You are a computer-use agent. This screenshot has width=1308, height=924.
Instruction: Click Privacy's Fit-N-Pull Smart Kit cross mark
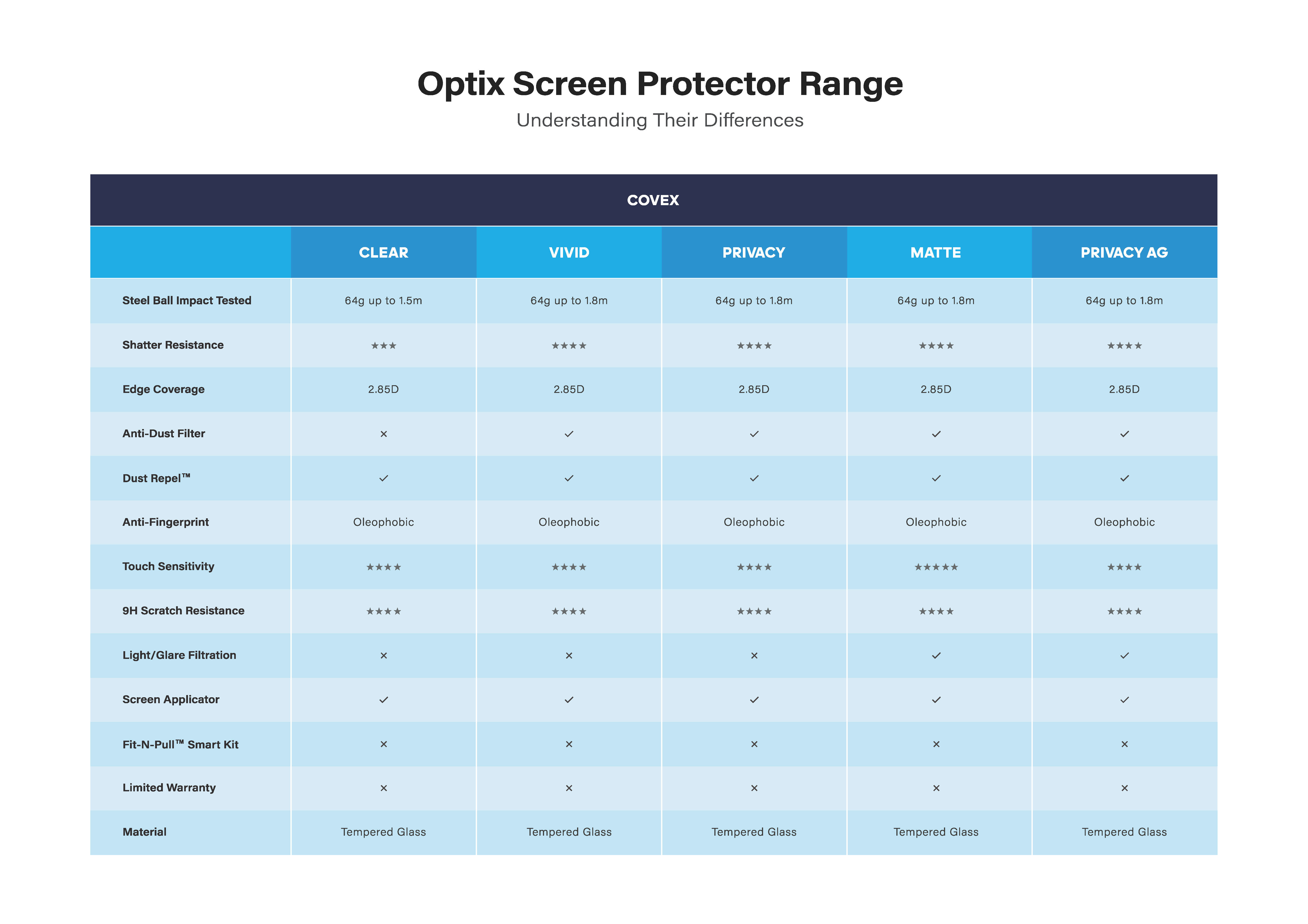[754, 745]
